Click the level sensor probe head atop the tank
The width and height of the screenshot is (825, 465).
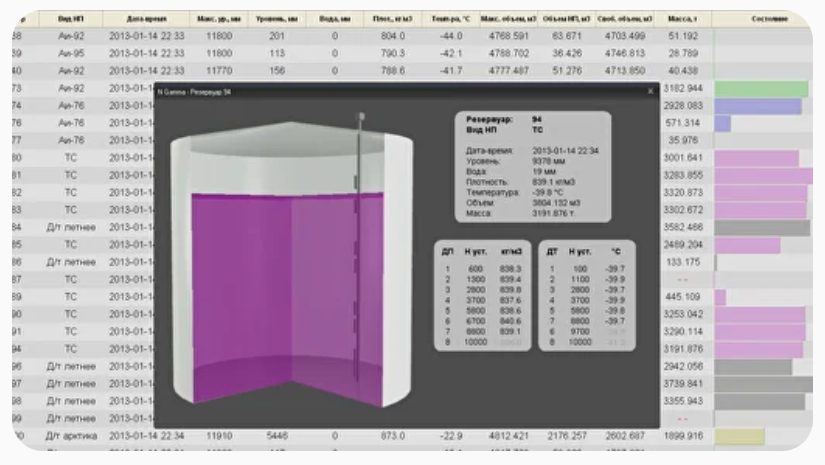[358, 118]
